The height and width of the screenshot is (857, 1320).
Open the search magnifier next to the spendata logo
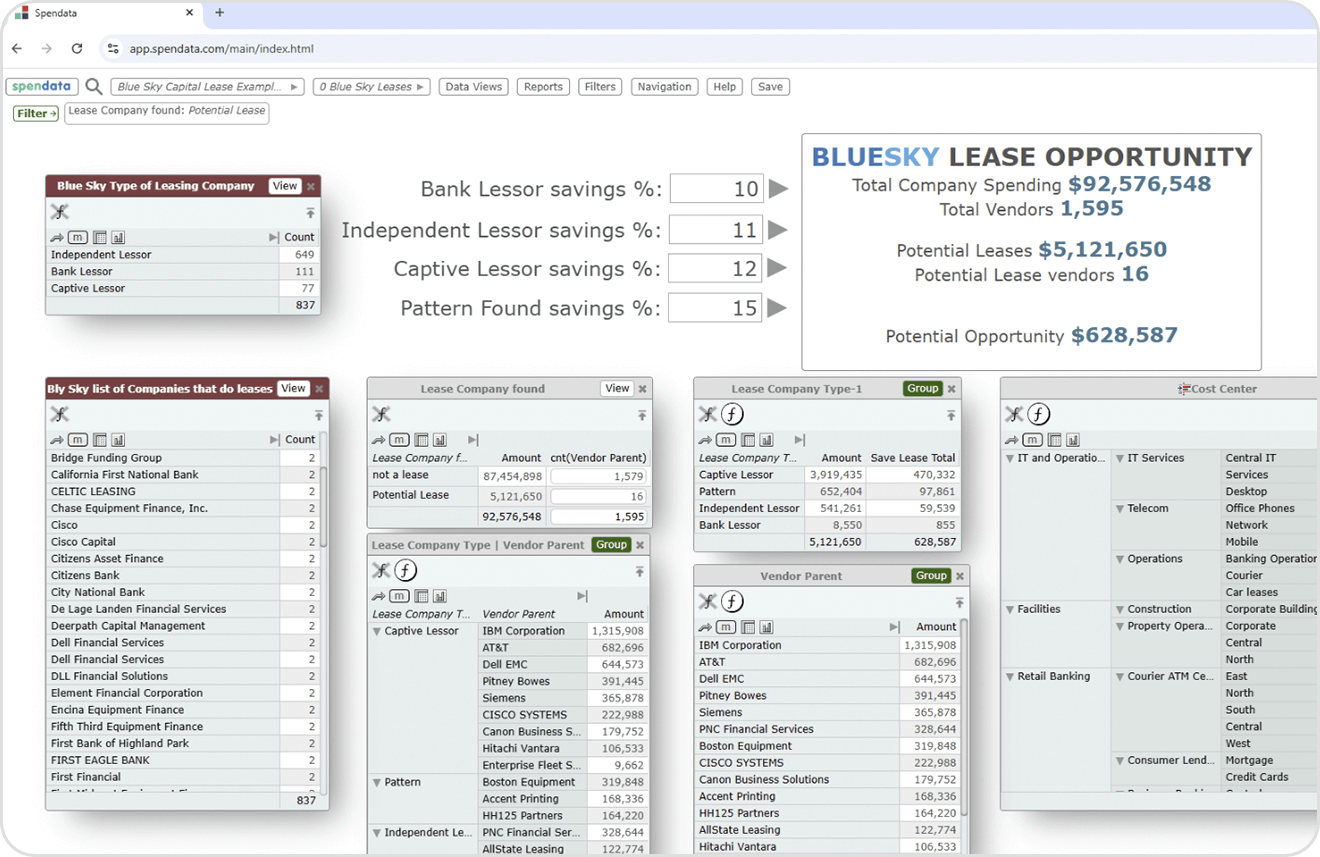click(91, 86)
